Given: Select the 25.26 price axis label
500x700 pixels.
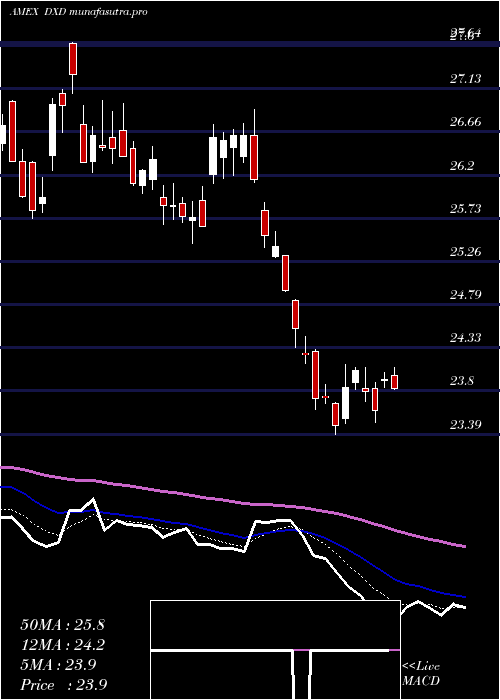Looking at the screenshot, I should (x=465, y=252).
